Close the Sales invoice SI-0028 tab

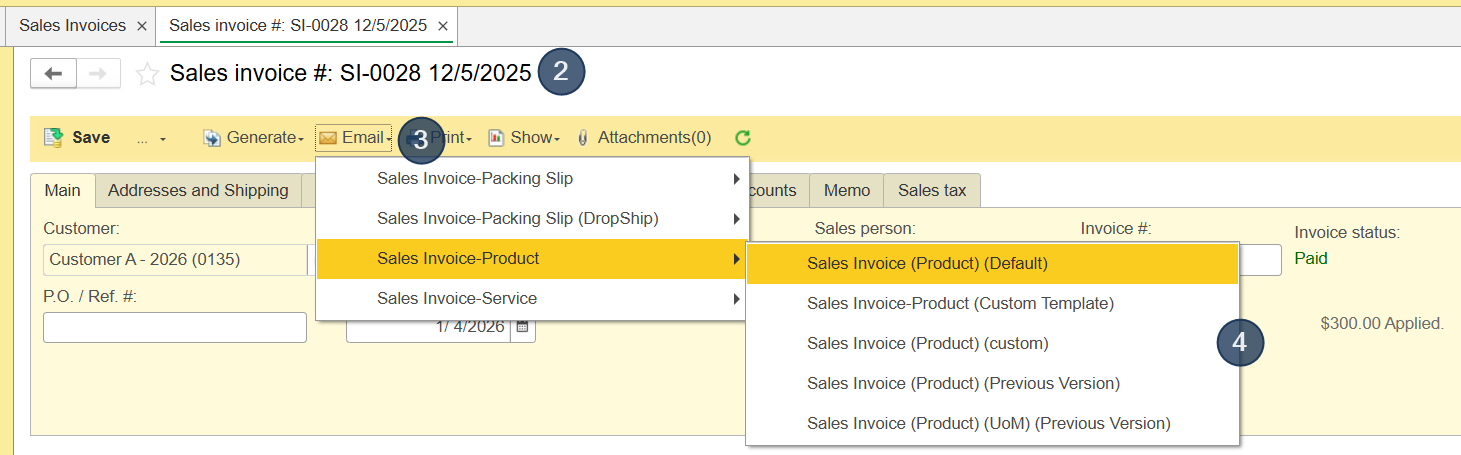click(443, 26)
